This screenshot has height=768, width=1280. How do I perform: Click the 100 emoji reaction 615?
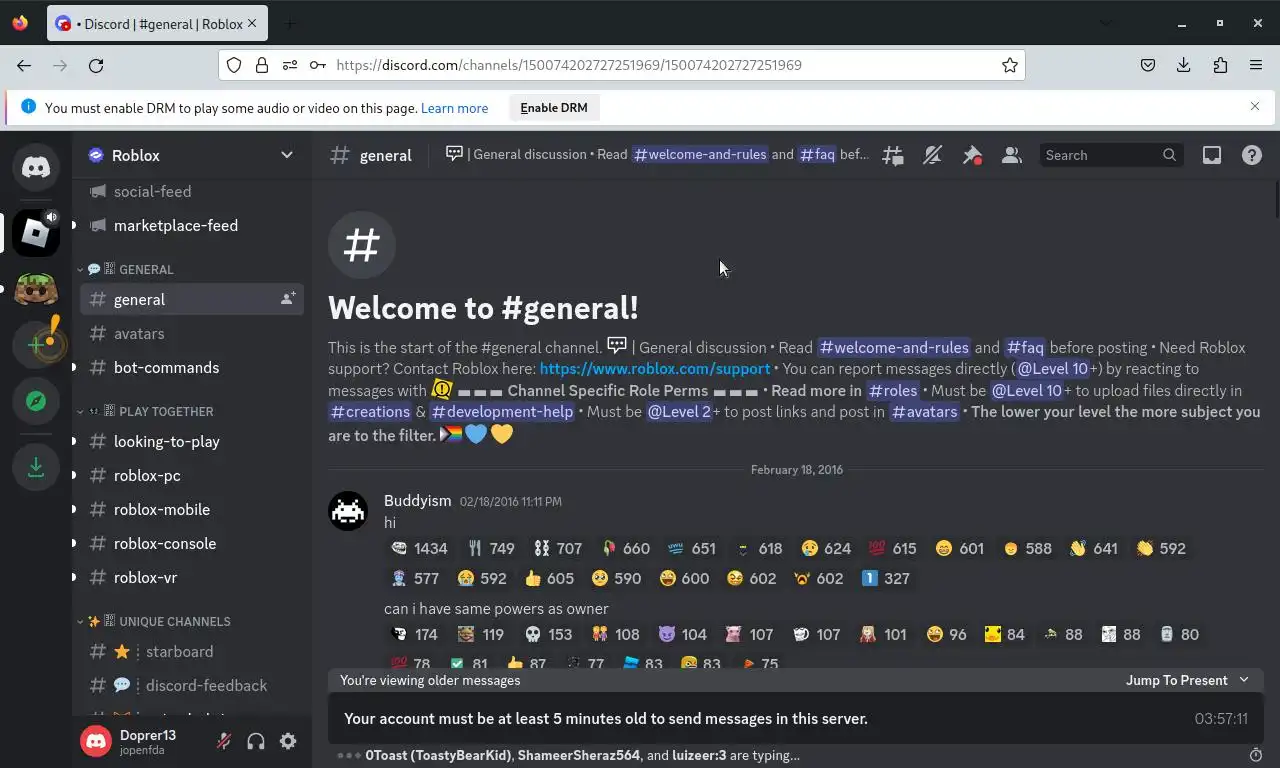[x=892, y=548]
